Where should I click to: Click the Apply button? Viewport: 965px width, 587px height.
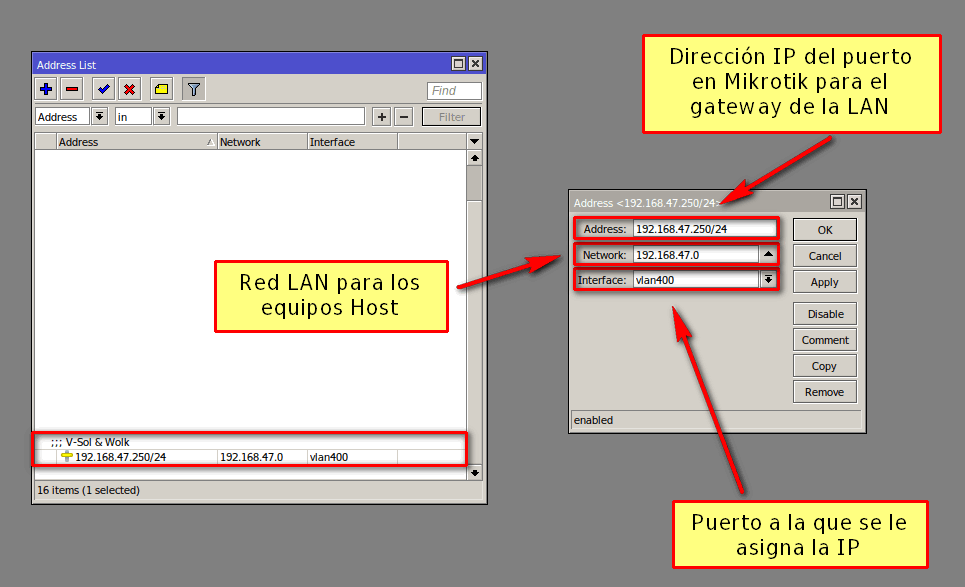(825, 282)
